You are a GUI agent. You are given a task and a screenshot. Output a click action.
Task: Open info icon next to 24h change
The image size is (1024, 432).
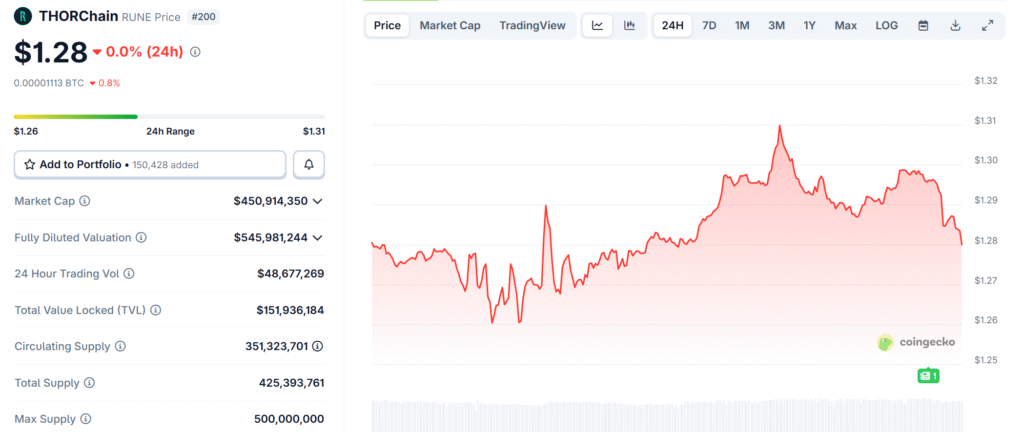pos(195,52)
